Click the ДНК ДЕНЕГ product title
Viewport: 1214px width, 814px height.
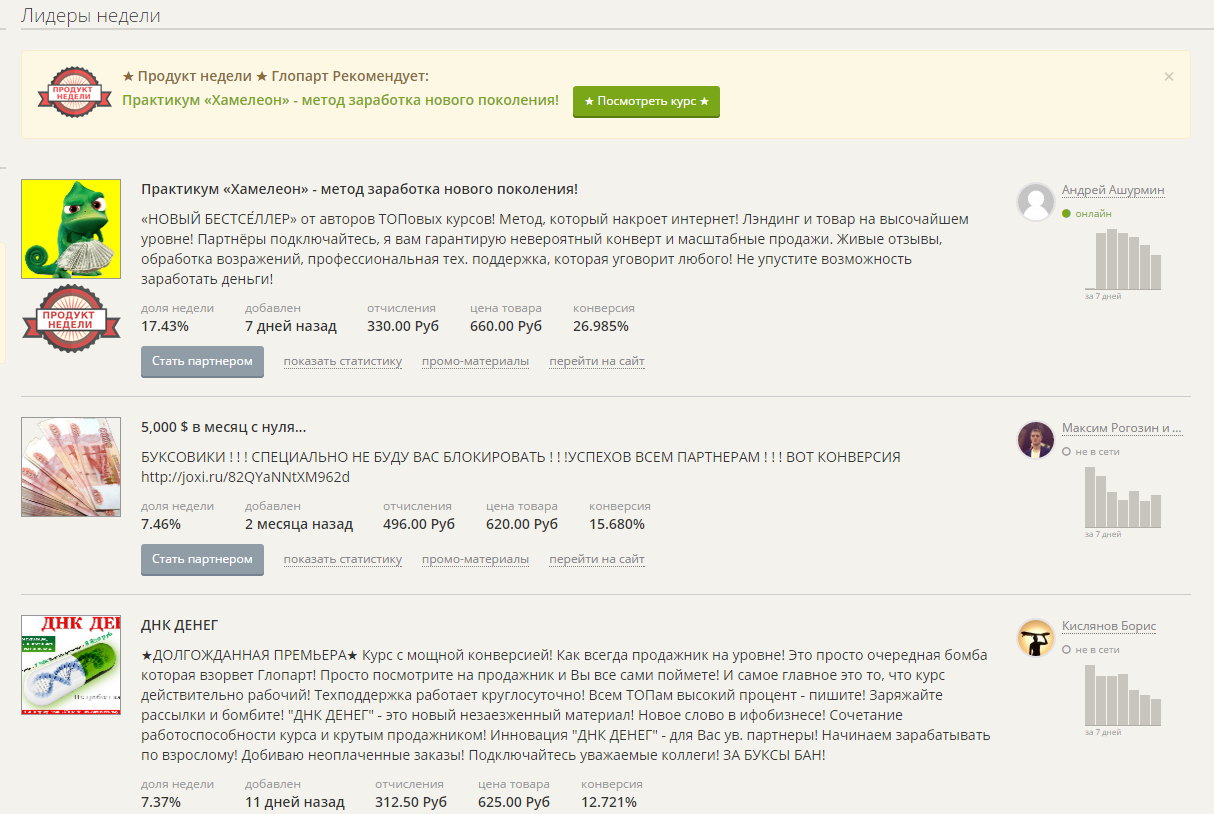point(180,626)
